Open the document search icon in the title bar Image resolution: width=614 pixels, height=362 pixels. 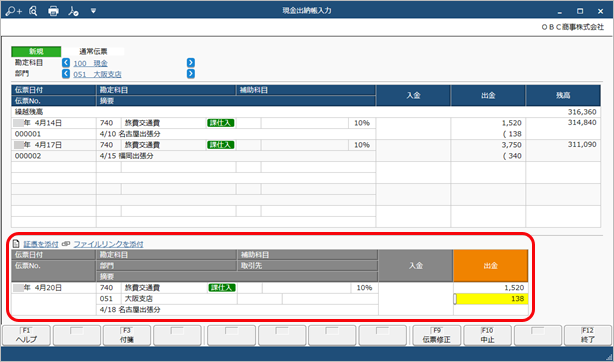(x=33, y=11)
